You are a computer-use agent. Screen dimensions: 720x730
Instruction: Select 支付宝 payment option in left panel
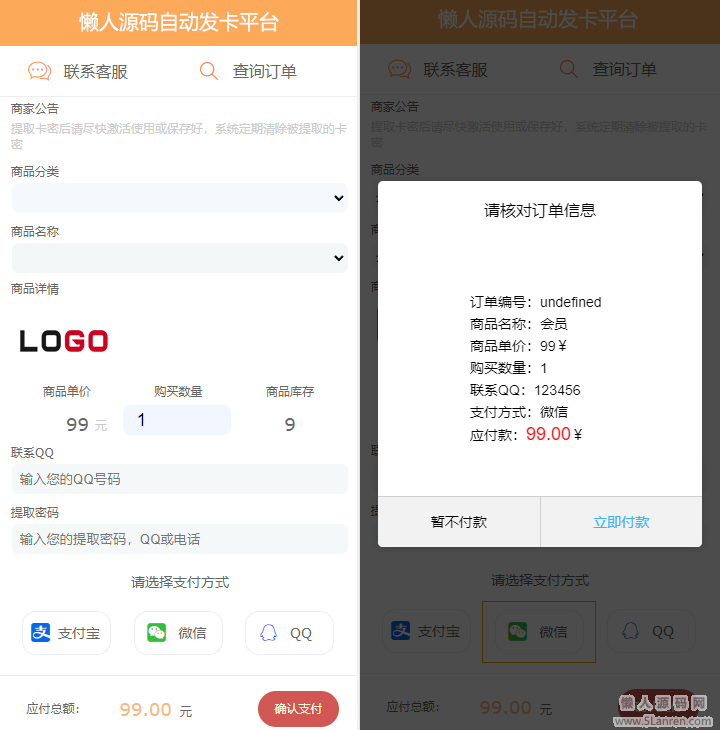tap(67, 633)
